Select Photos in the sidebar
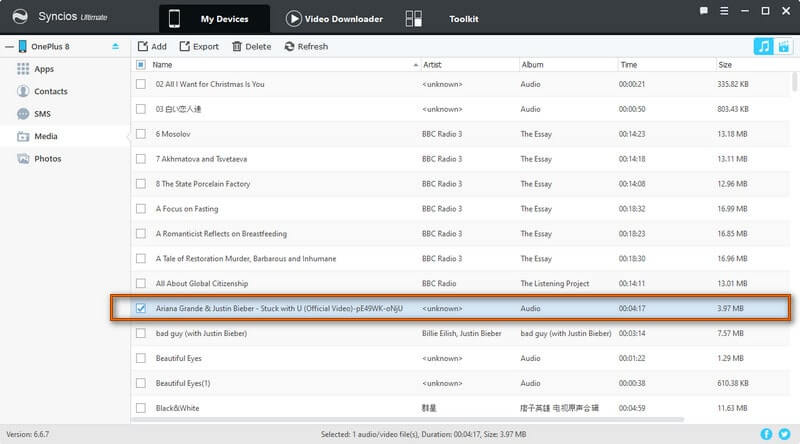This screenshot has width=800, height=444. pos(65,159)
